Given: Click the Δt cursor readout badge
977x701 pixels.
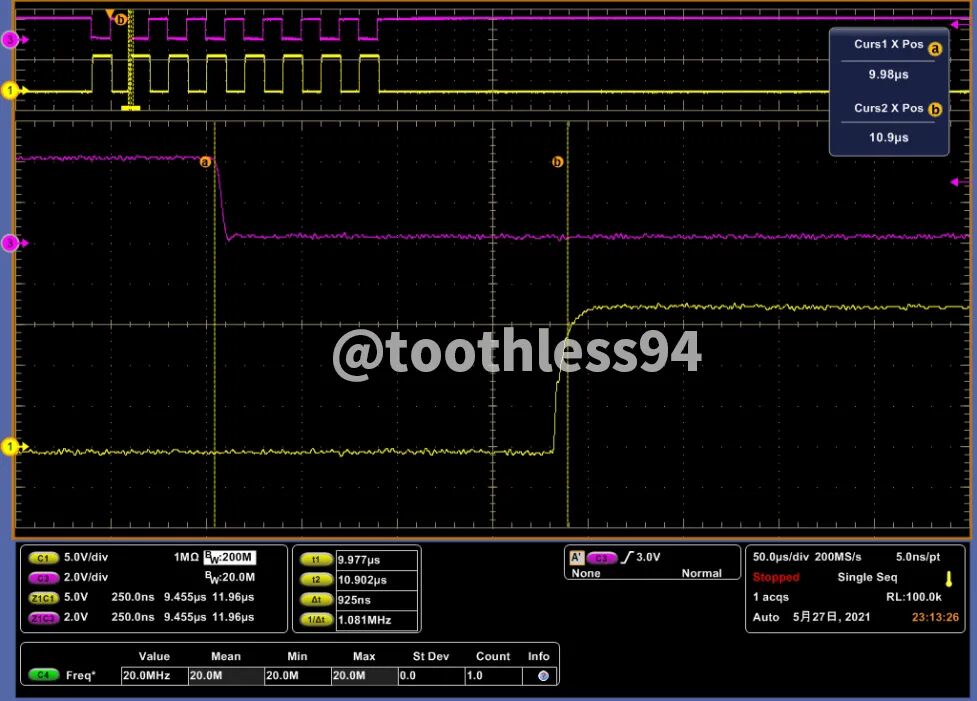Looking at the screenshot, I should [x=316, y=599].
